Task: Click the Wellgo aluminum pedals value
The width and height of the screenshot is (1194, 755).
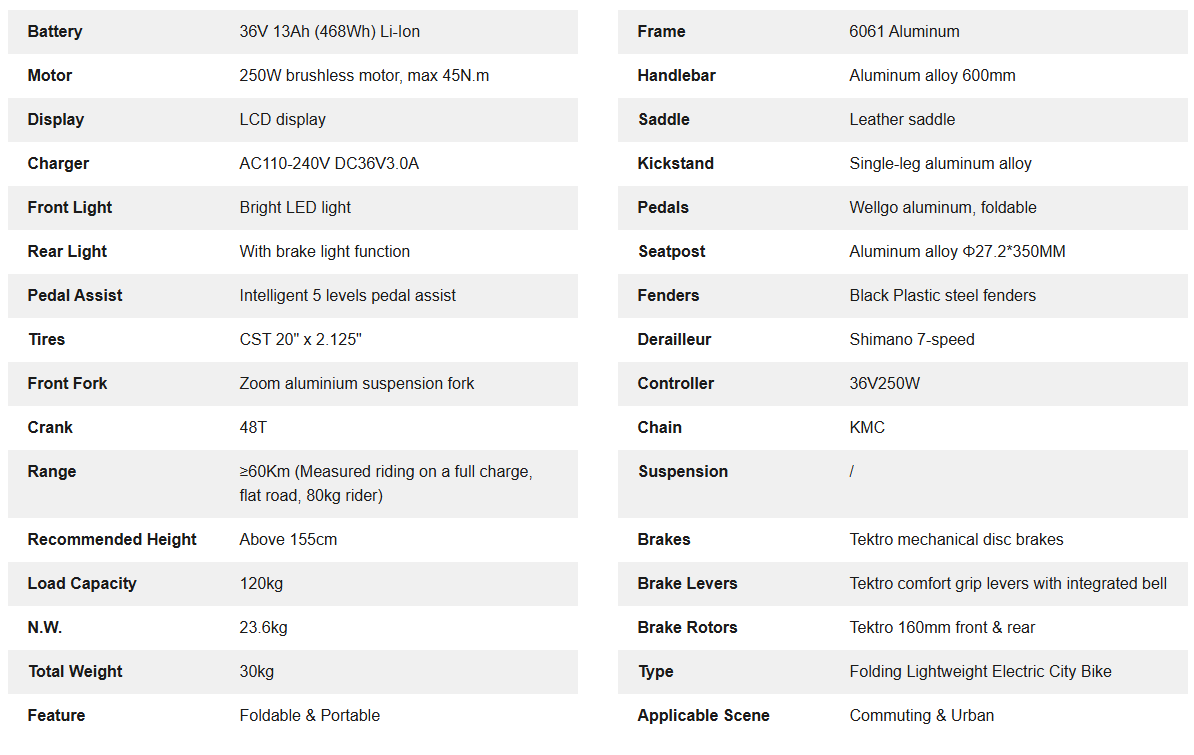Action: point(942,208)
